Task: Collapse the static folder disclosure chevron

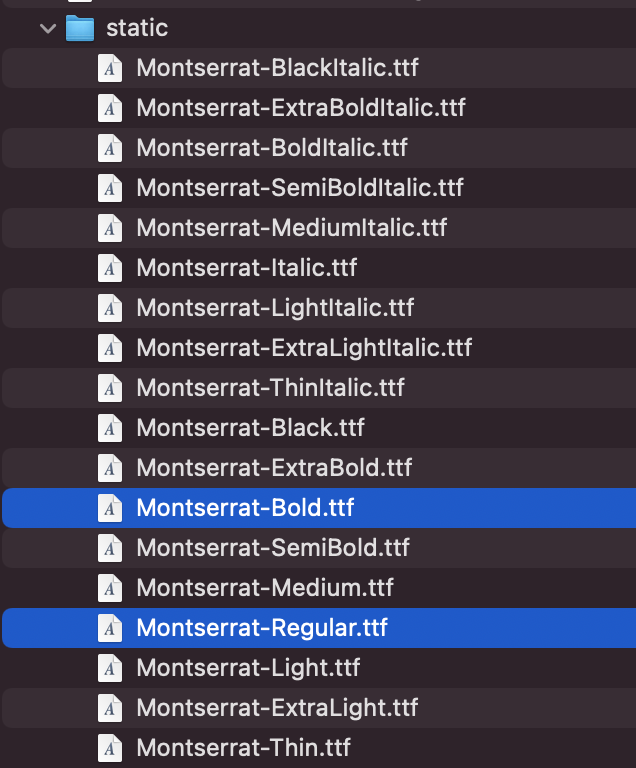Action: coord(48,28)
